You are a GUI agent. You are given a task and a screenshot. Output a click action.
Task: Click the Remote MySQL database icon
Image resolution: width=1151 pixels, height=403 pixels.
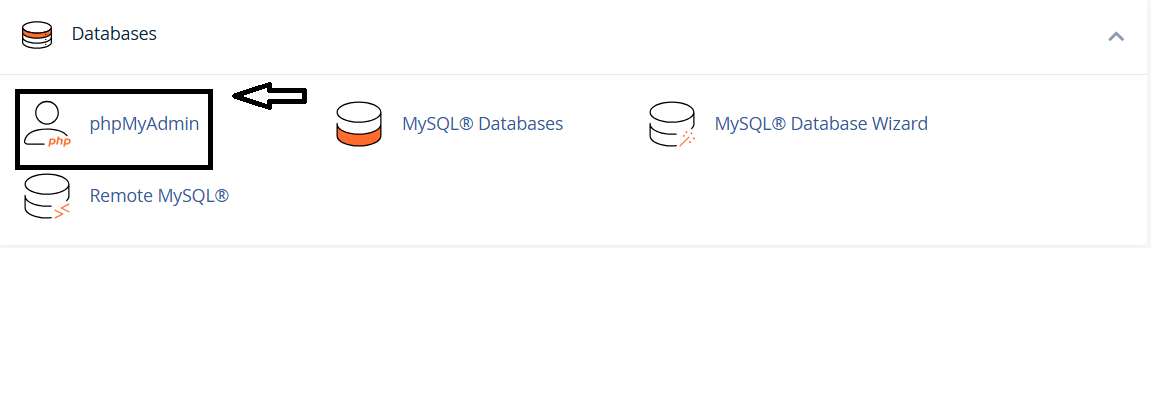point(47,196)
